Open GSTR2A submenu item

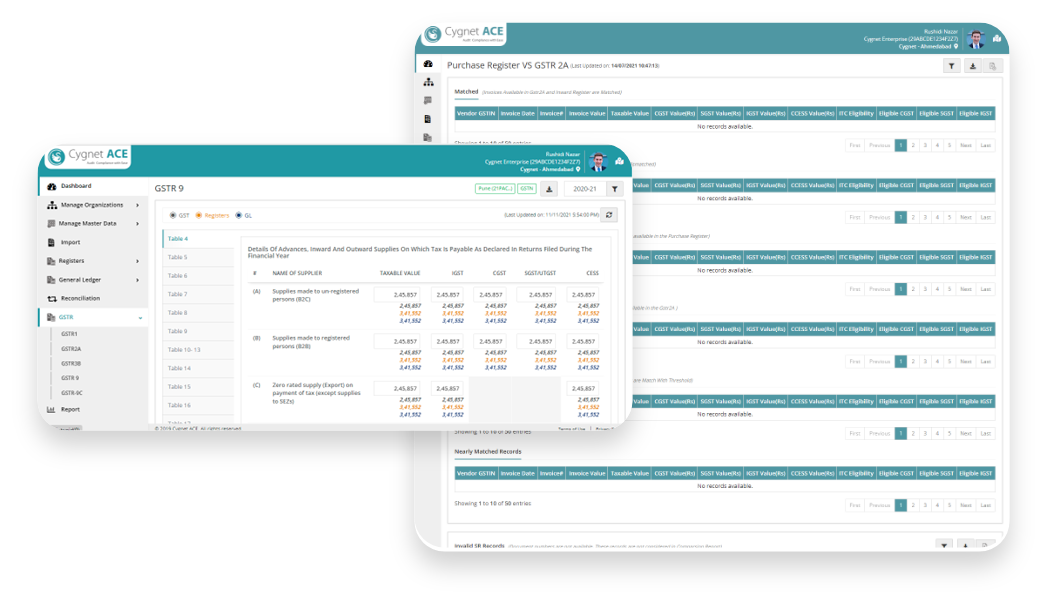coord(71,348)
